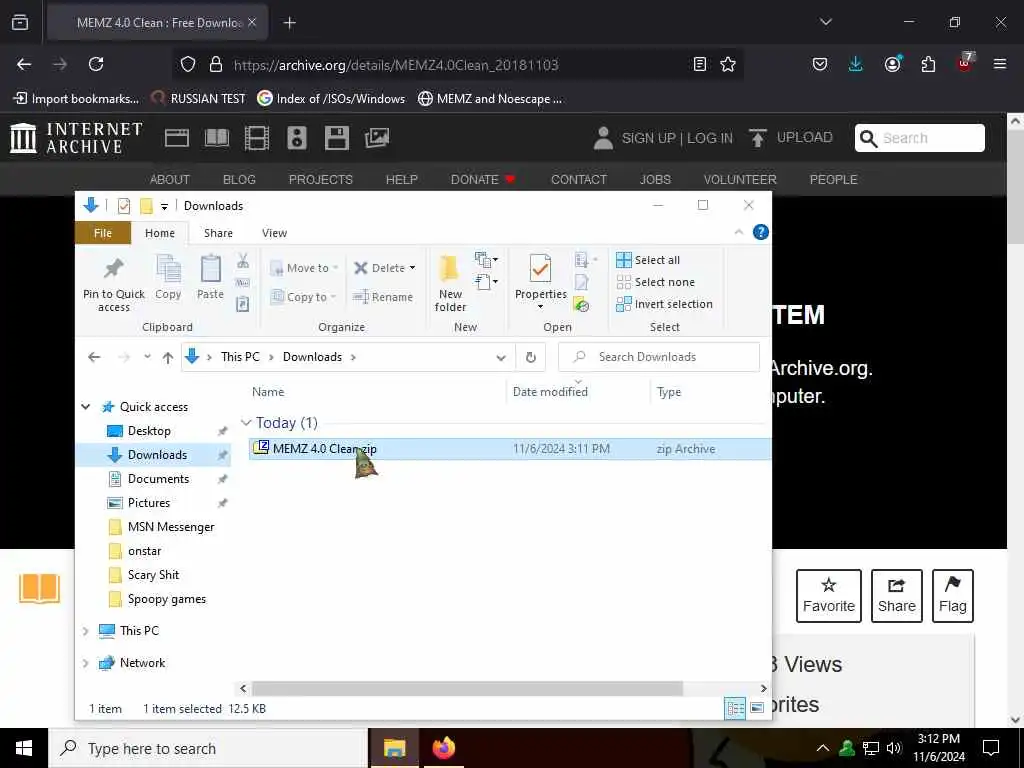This screenshot has height=768, width=1024.
Task: Navigate back in File Explorer
Action: click(94, 357)
